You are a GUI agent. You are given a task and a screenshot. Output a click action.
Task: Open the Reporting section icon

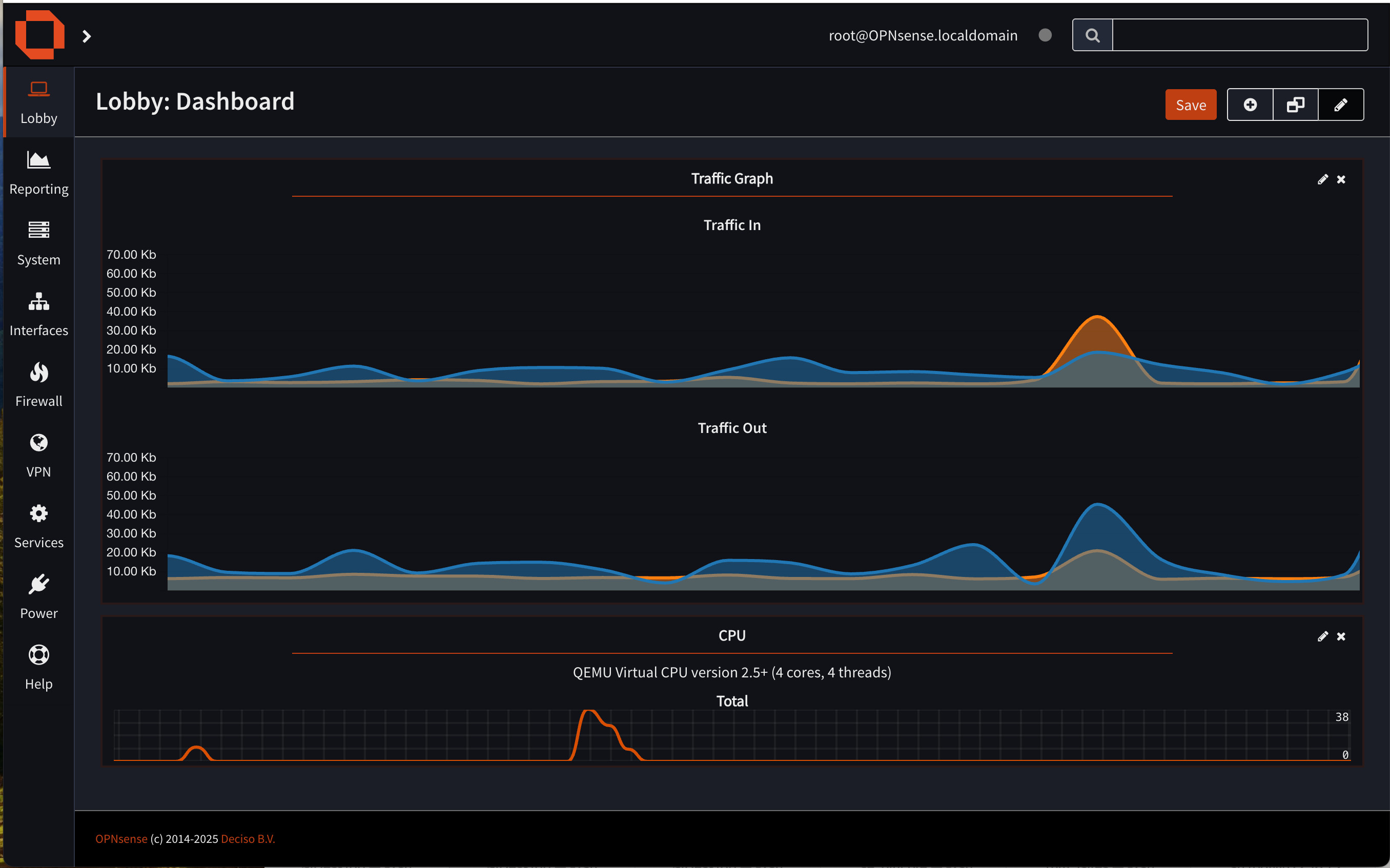(38, 161)
